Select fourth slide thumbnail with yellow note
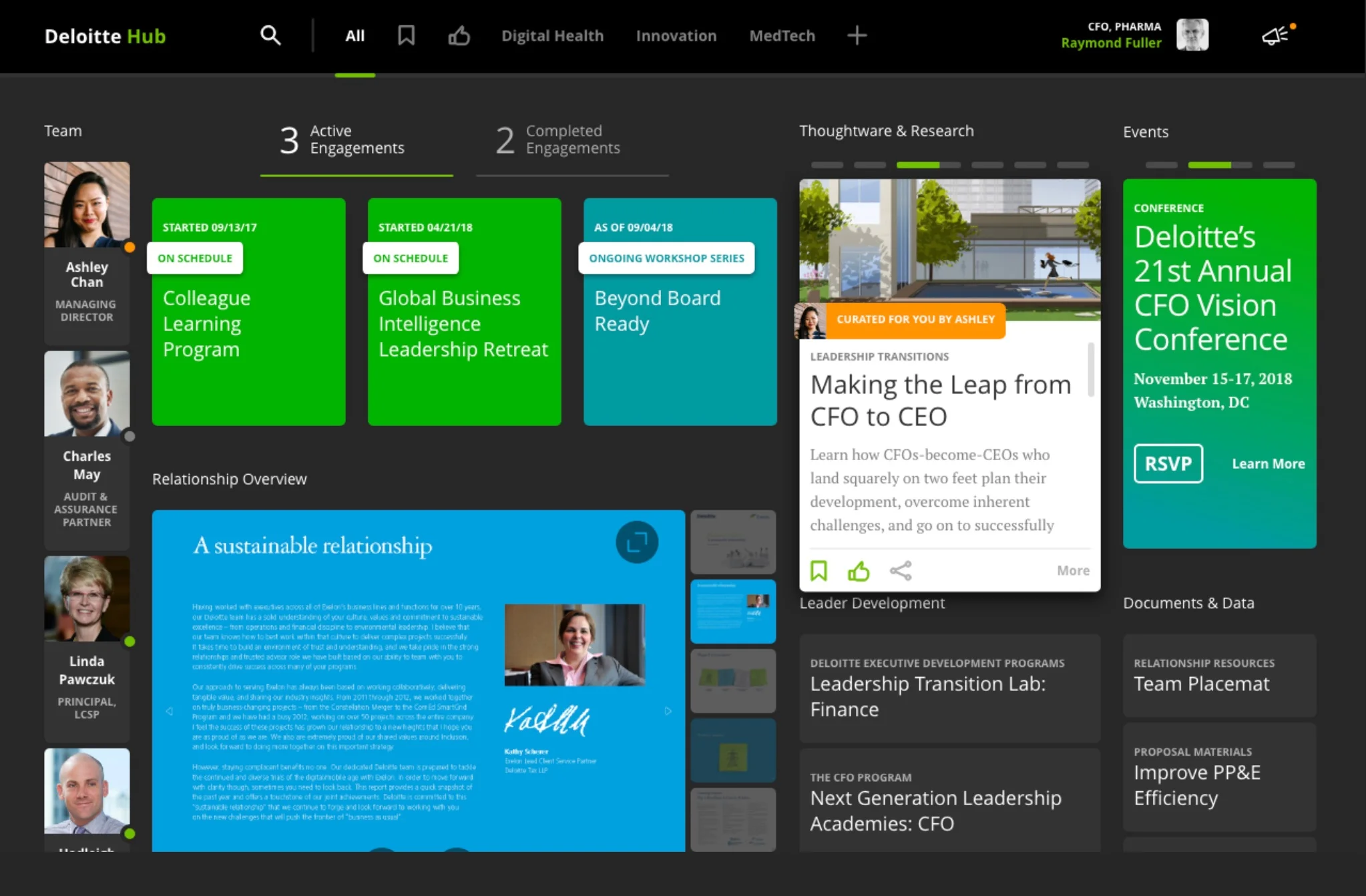Image resolution: width=1366 pixels, height=896 pixels. 733,750
